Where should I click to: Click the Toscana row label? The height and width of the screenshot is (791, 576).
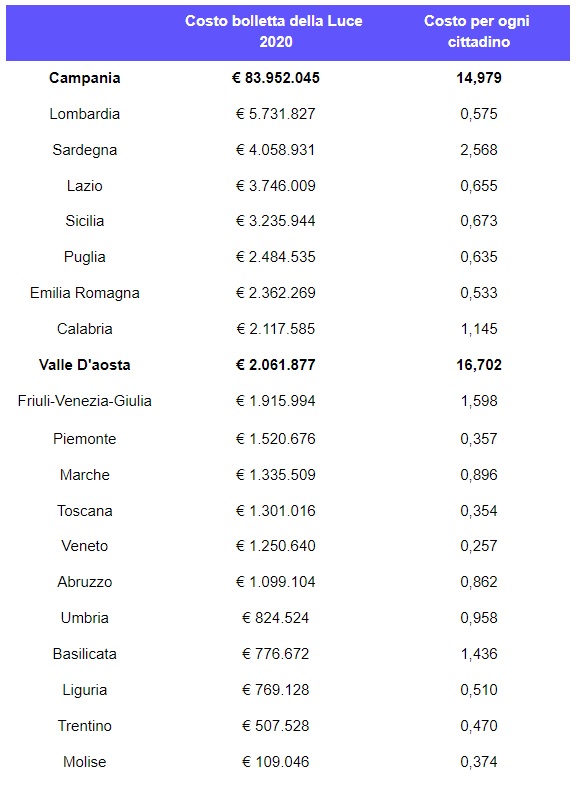coord(85,511)
